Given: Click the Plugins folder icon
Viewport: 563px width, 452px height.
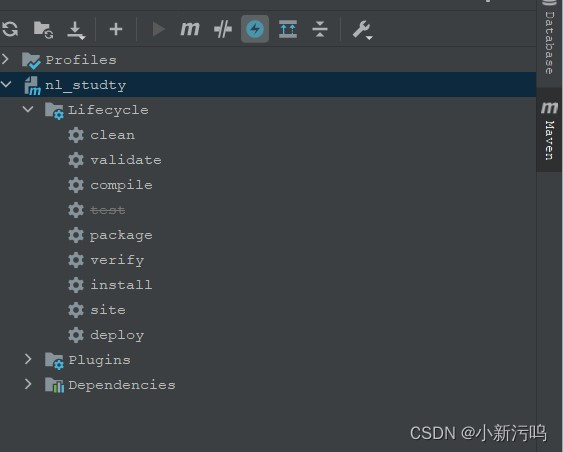Looking at the screenshot, I should (x=54, y=360).
